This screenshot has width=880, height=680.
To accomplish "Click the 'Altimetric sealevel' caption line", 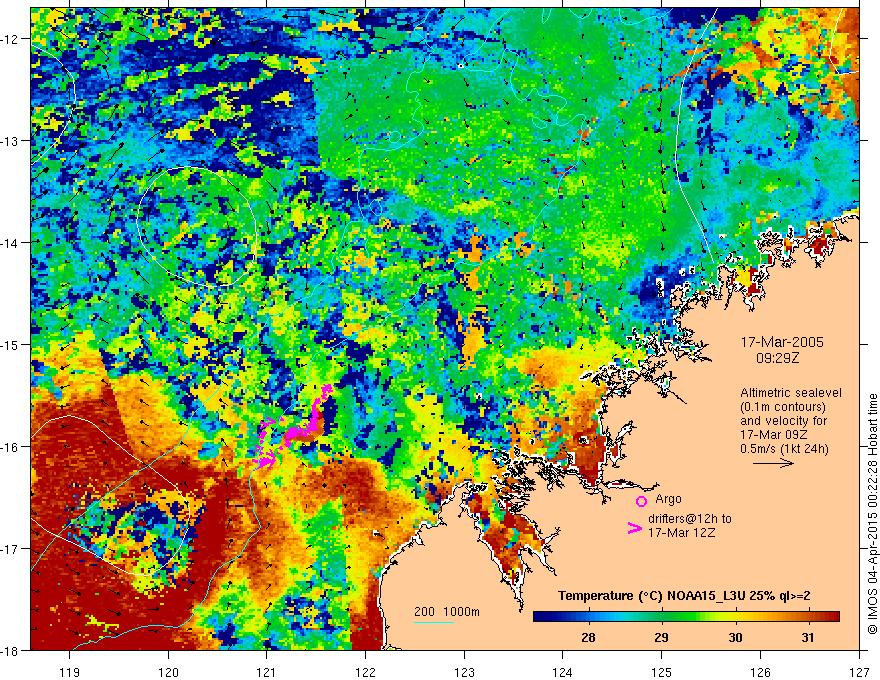I will coord(791,393).
